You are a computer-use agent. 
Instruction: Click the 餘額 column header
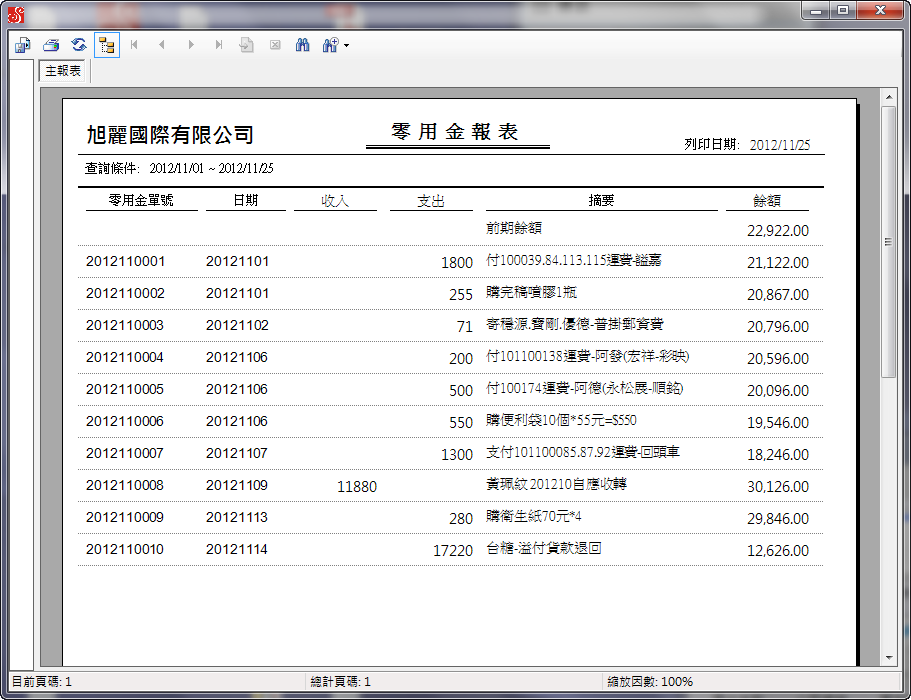pos(767,201)
